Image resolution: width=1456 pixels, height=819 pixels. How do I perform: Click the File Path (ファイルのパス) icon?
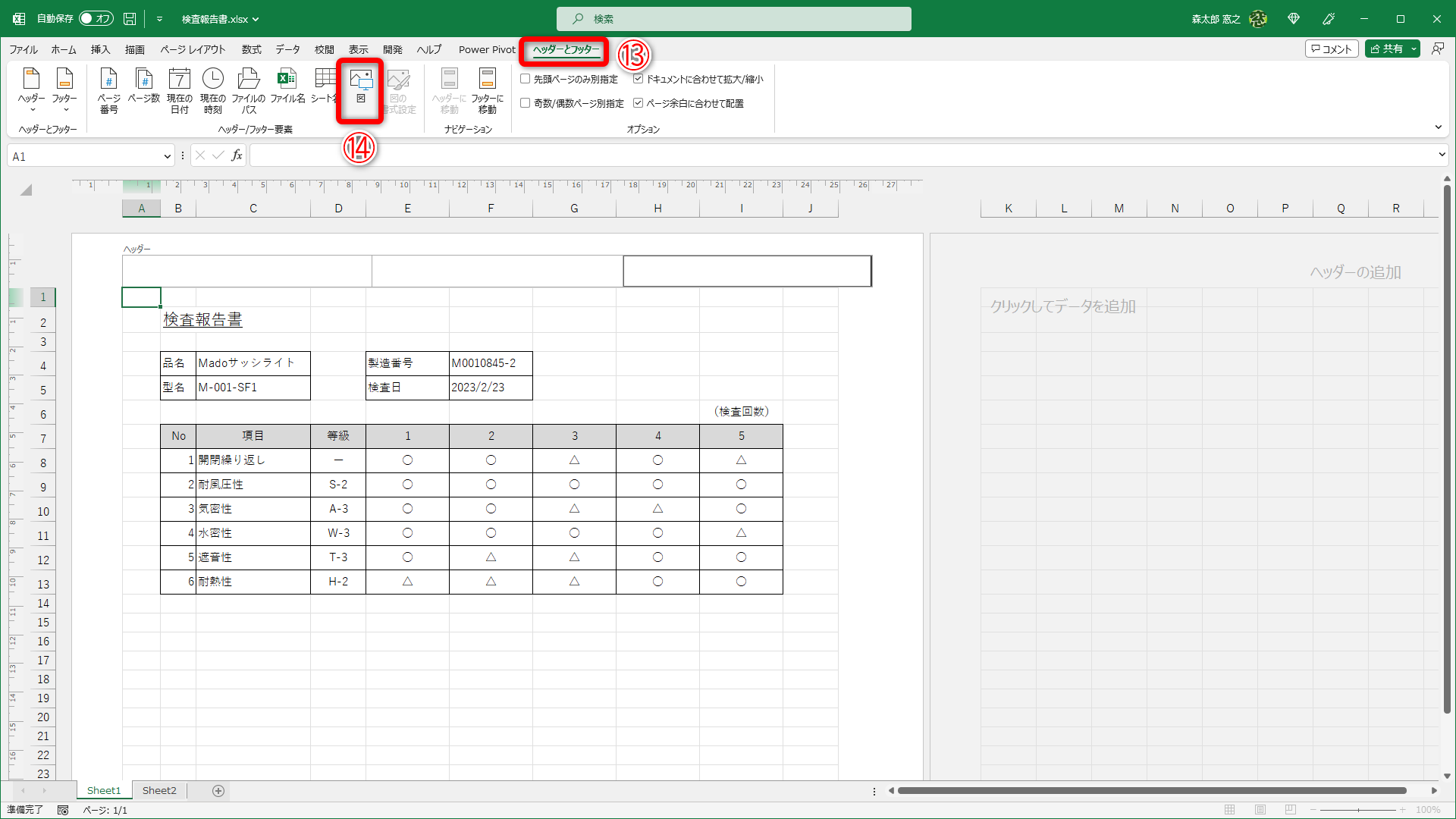tap(248, 89)
